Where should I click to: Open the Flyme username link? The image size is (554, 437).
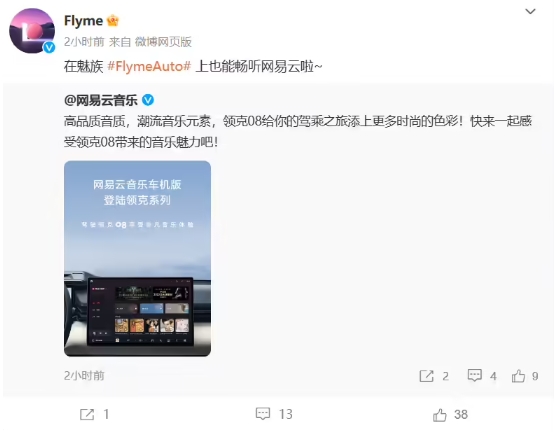tap(83, 21)
